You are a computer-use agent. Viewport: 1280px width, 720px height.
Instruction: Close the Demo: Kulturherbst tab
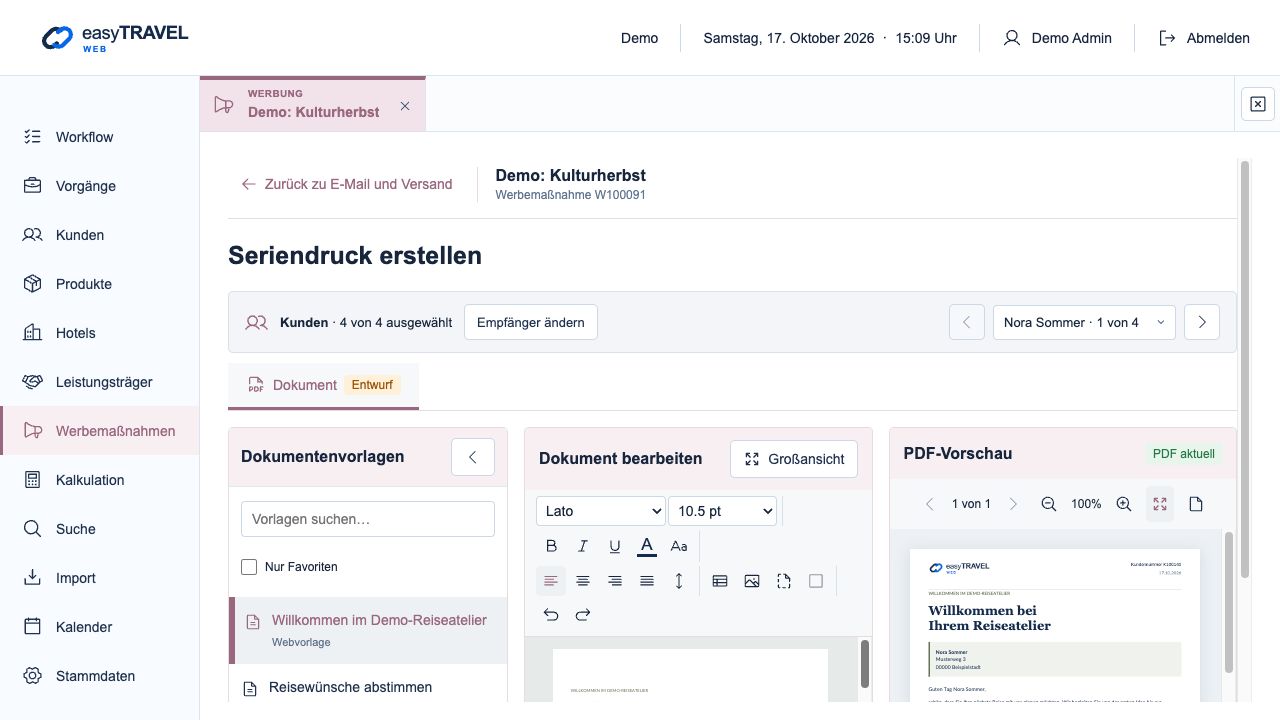click(x=405, y=105)
